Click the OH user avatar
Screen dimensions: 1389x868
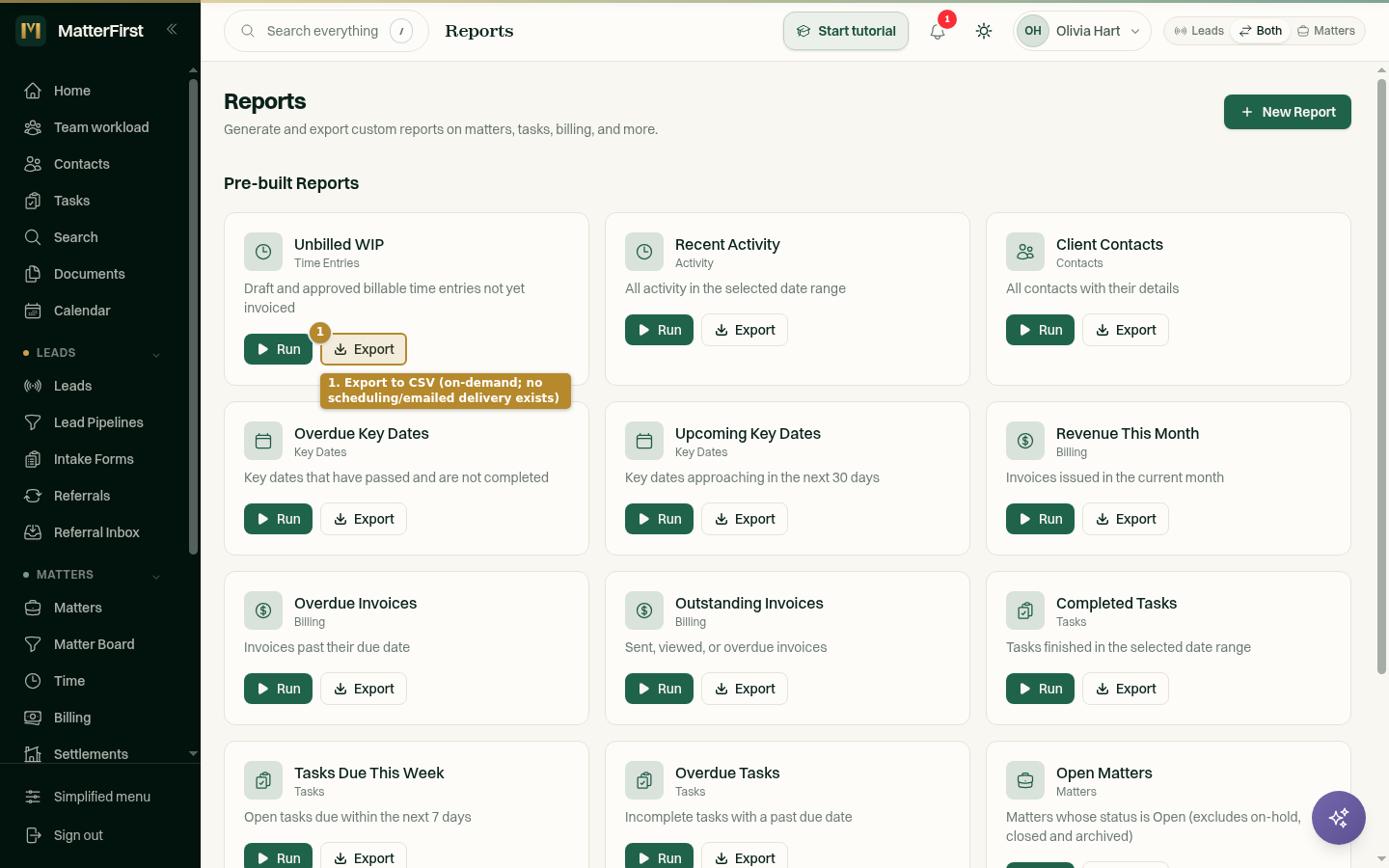[1033, 31]
